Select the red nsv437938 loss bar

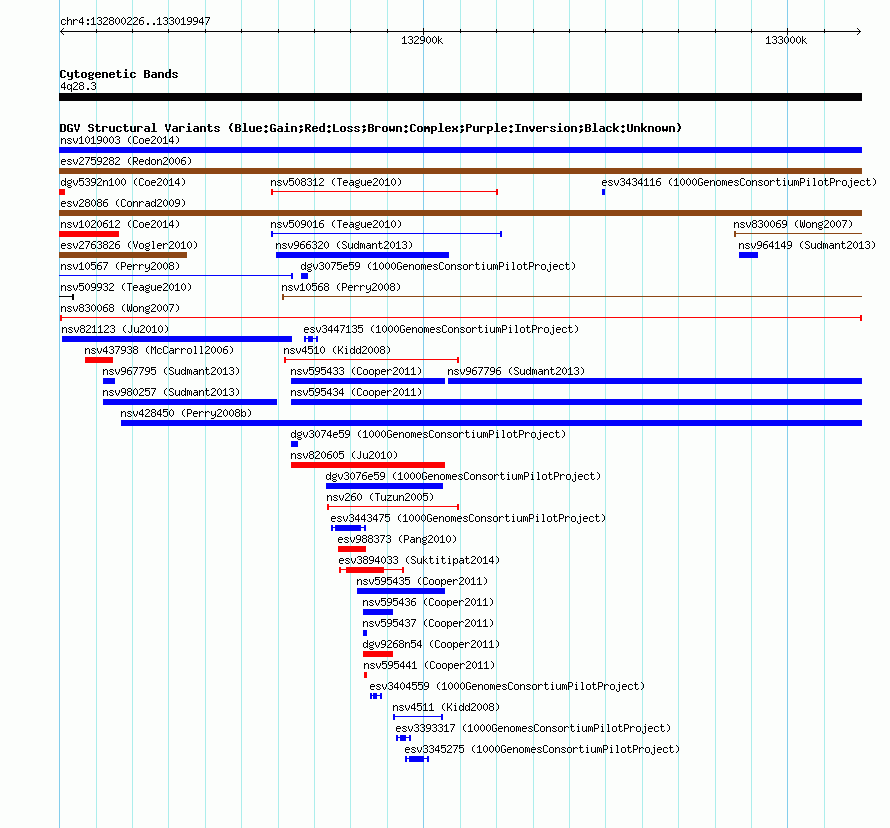tap(99, 360)
